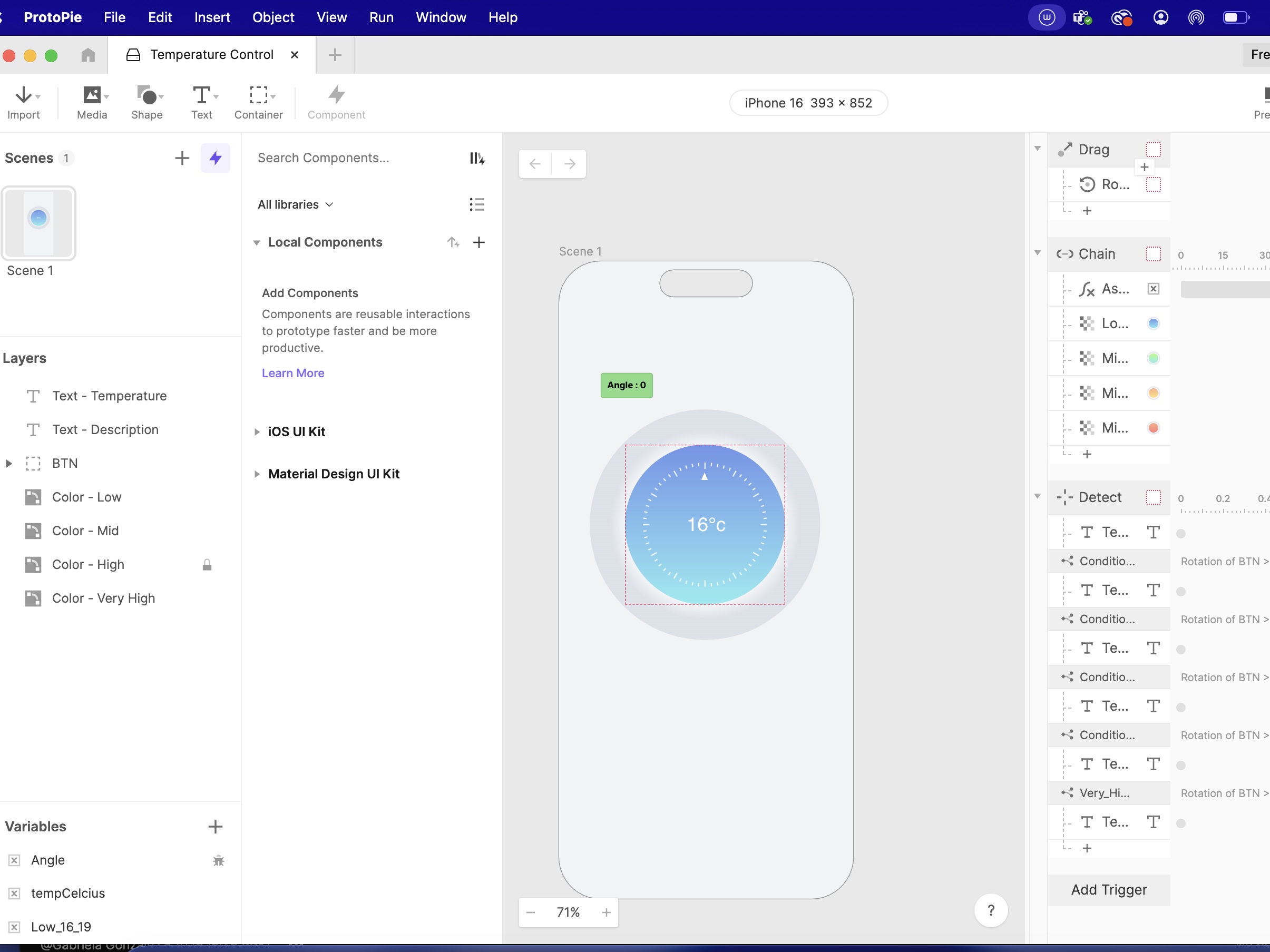Select the Shape tool

click(x=146, y=102)
